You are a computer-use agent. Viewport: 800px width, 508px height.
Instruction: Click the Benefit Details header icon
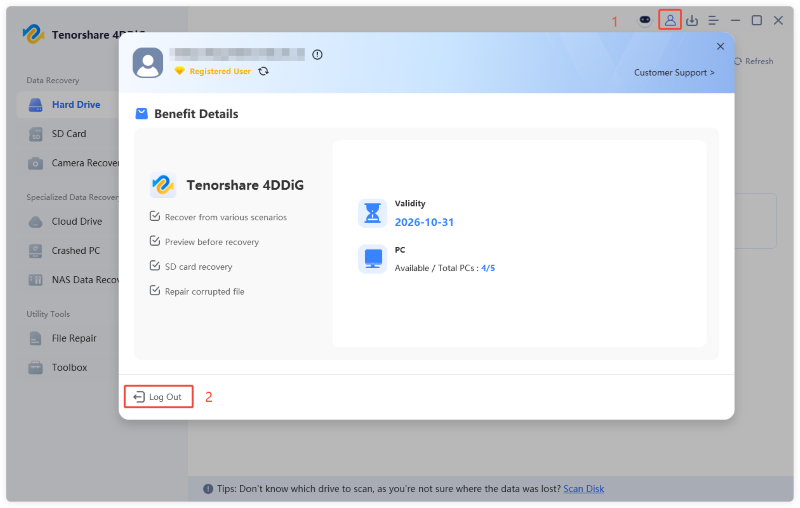pyautogui.click(x=141, y=113)
